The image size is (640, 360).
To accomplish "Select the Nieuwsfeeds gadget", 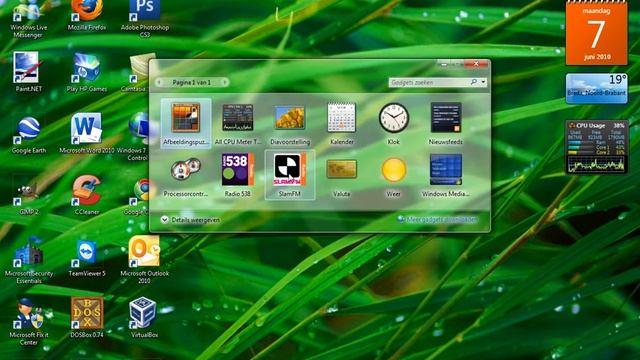I will tap(446, 123).
